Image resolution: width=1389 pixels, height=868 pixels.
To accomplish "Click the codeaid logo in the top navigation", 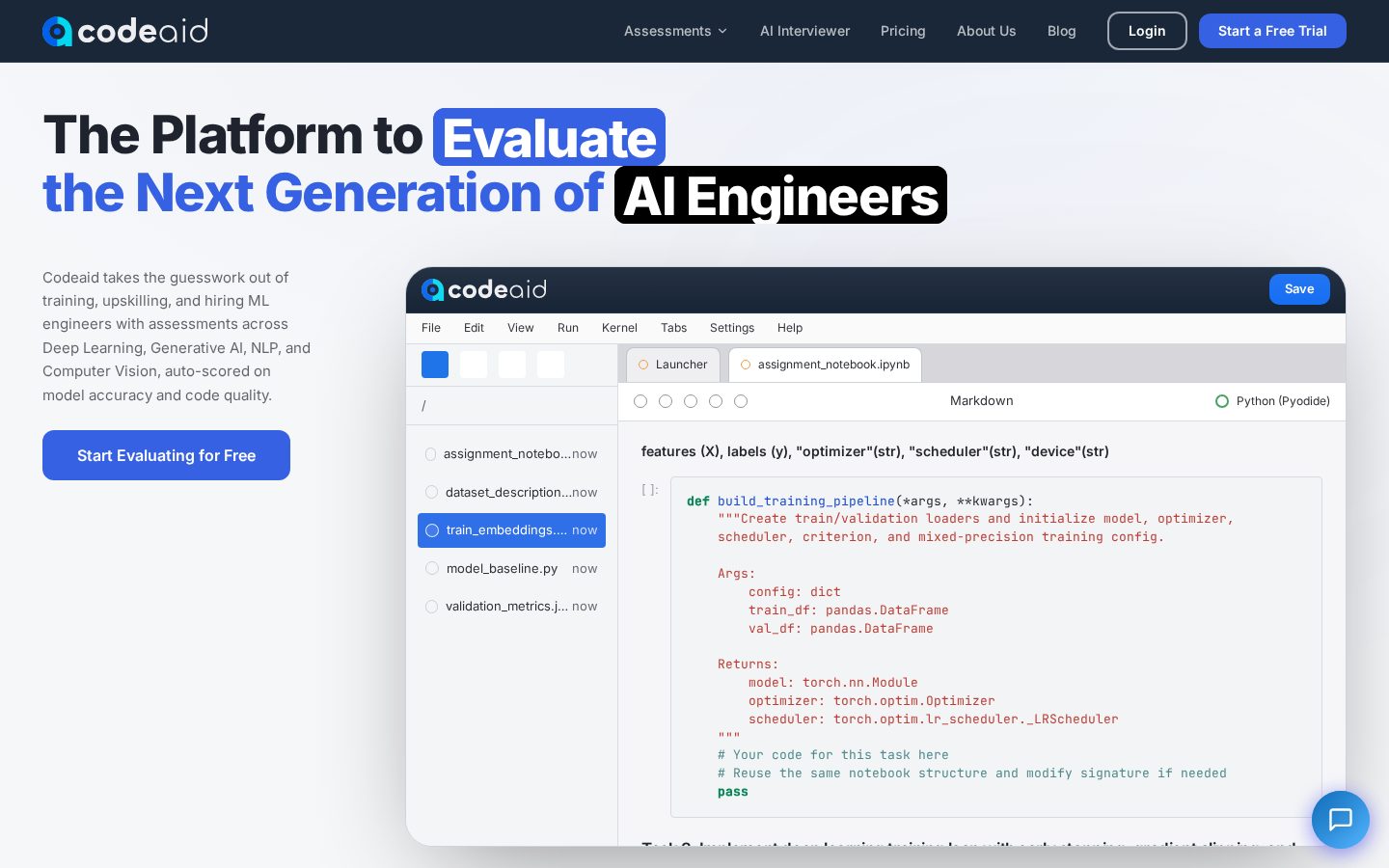I will (x=125, y=31).
